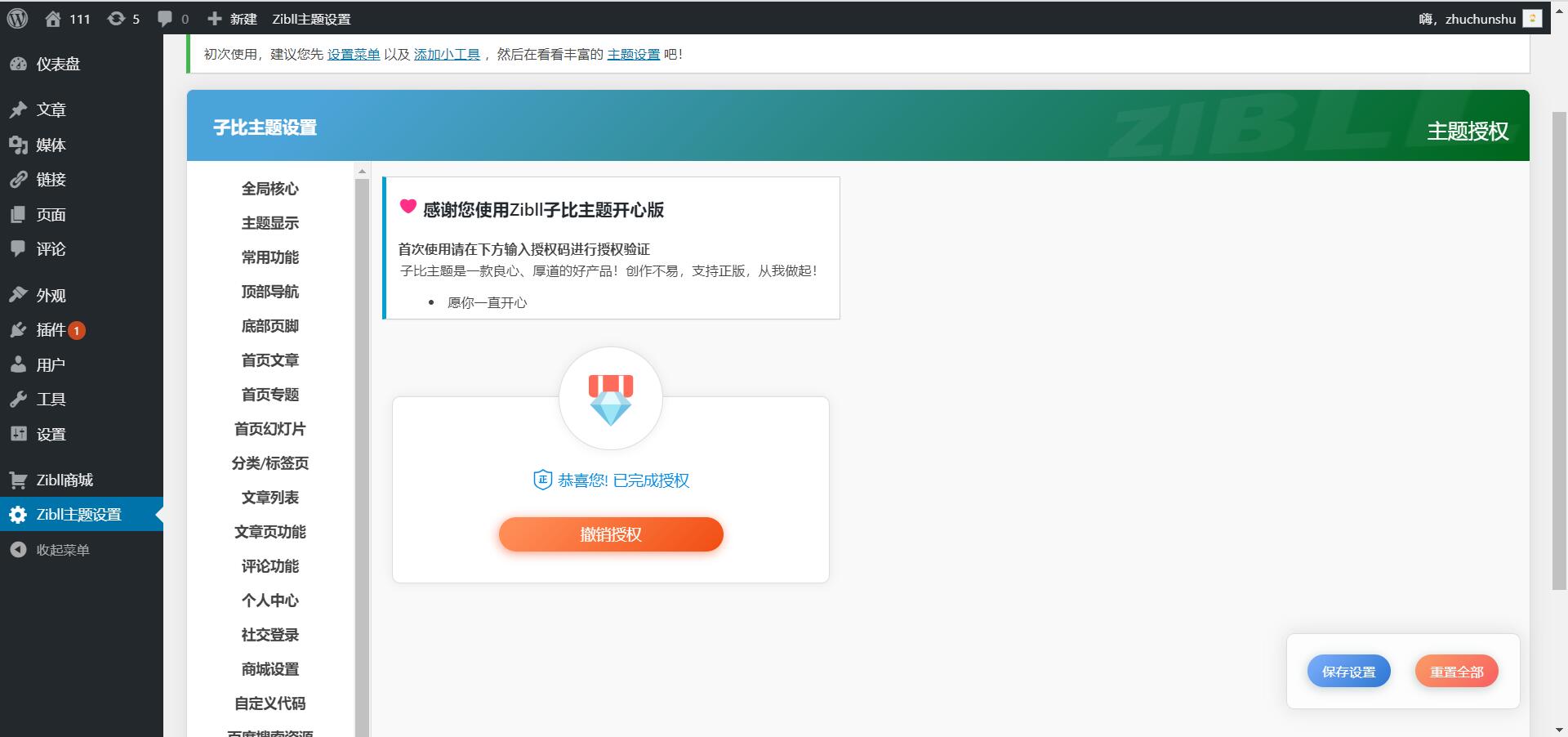Select Zibll主题设置 gear menu item
This screenshot has width=1568, height=737.
82,514
